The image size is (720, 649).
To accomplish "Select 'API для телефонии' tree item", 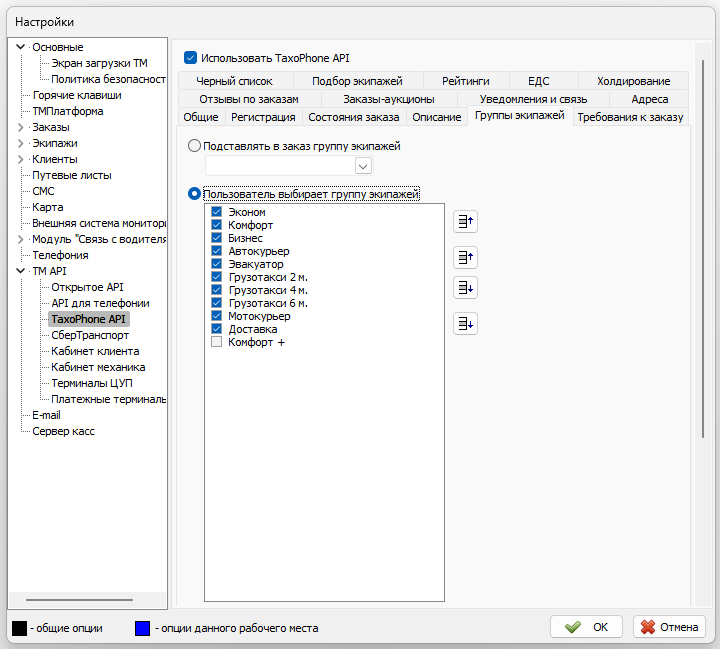I will [x=100, y=303].
